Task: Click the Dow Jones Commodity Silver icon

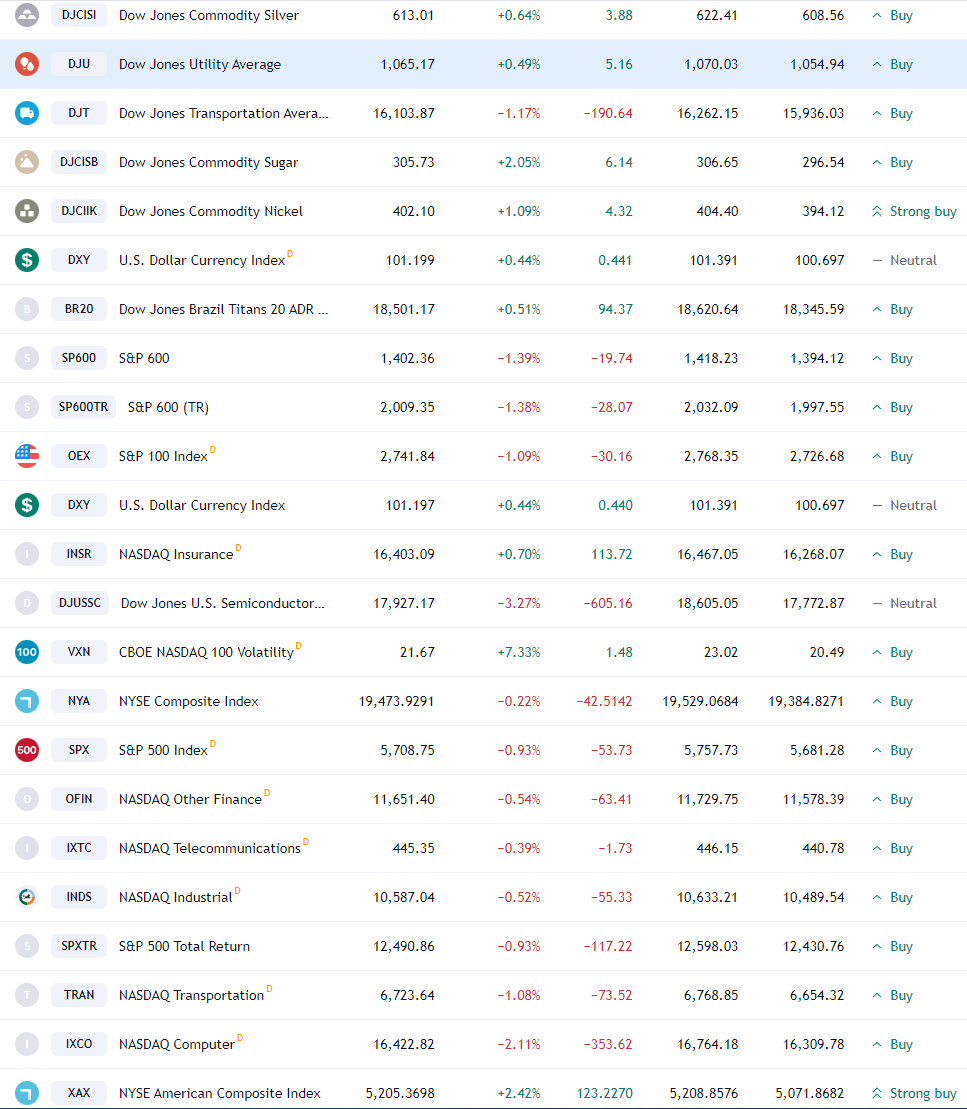Action: [27, 15]
